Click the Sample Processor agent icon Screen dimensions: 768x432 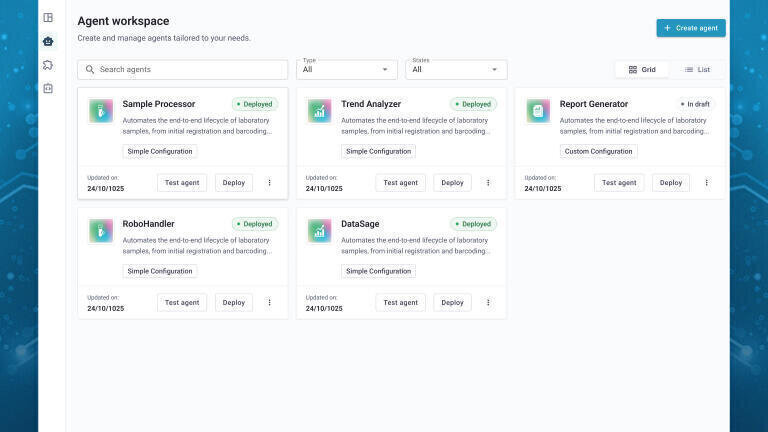(x=101, y=111)
